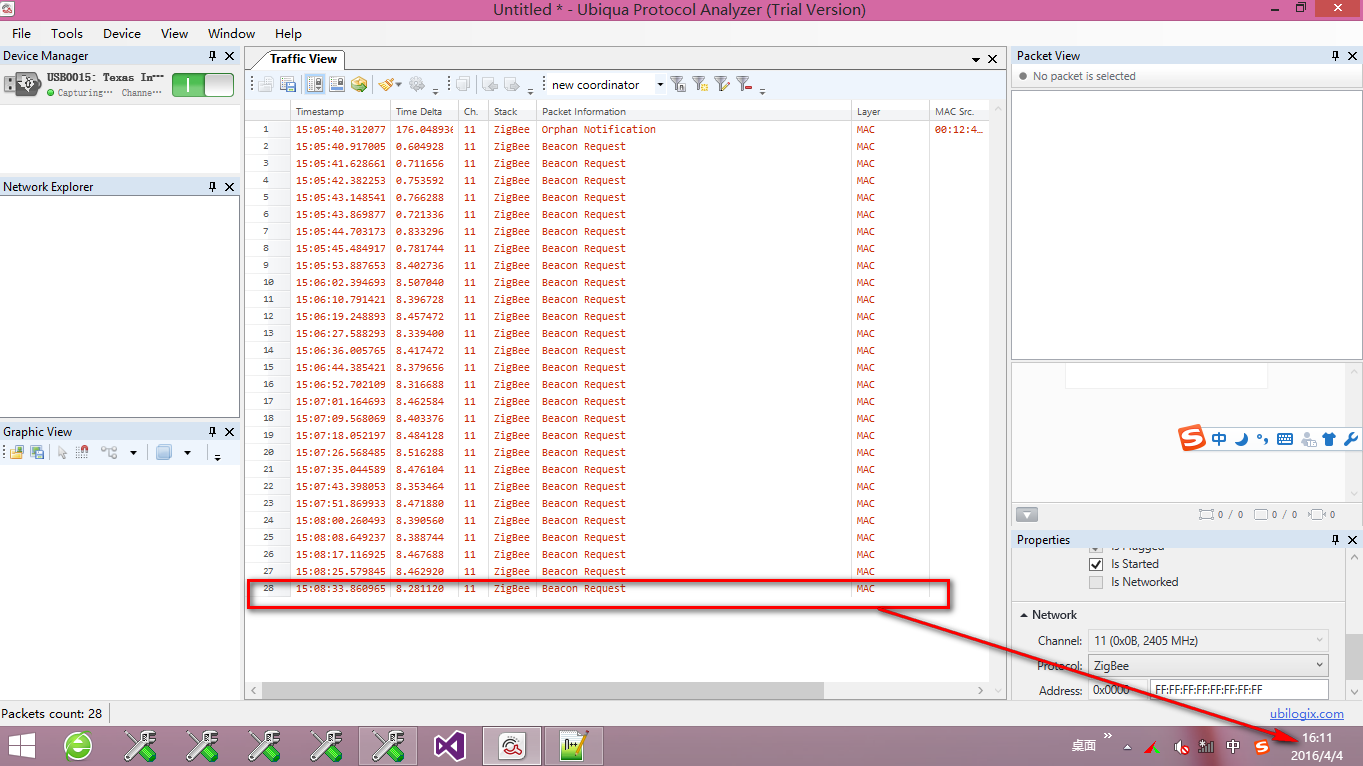
Task: Click the save image icon in Graphic View
Action: pos(37,452)
